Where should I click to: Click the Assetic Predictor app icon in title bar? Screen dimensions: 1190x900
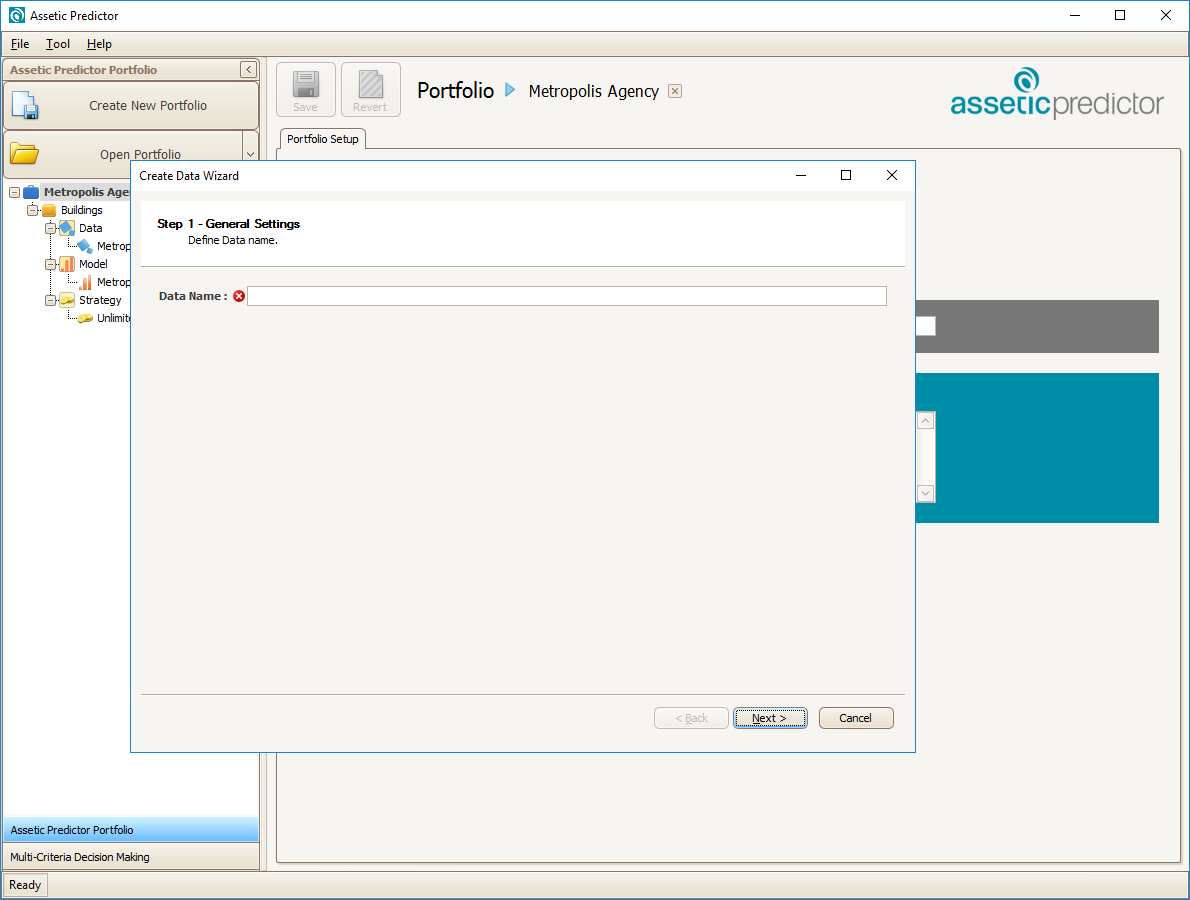coord(17,15)
